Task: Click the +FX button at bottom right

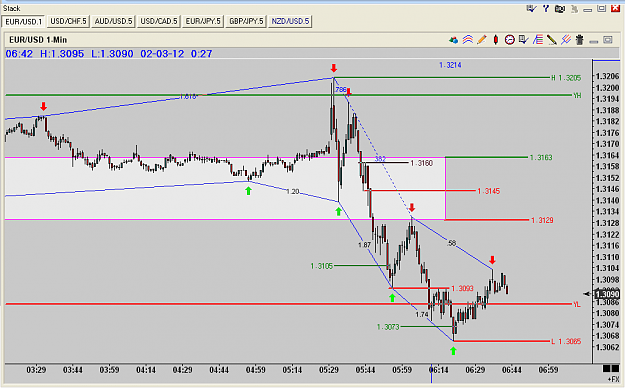Action: (612, 379)
